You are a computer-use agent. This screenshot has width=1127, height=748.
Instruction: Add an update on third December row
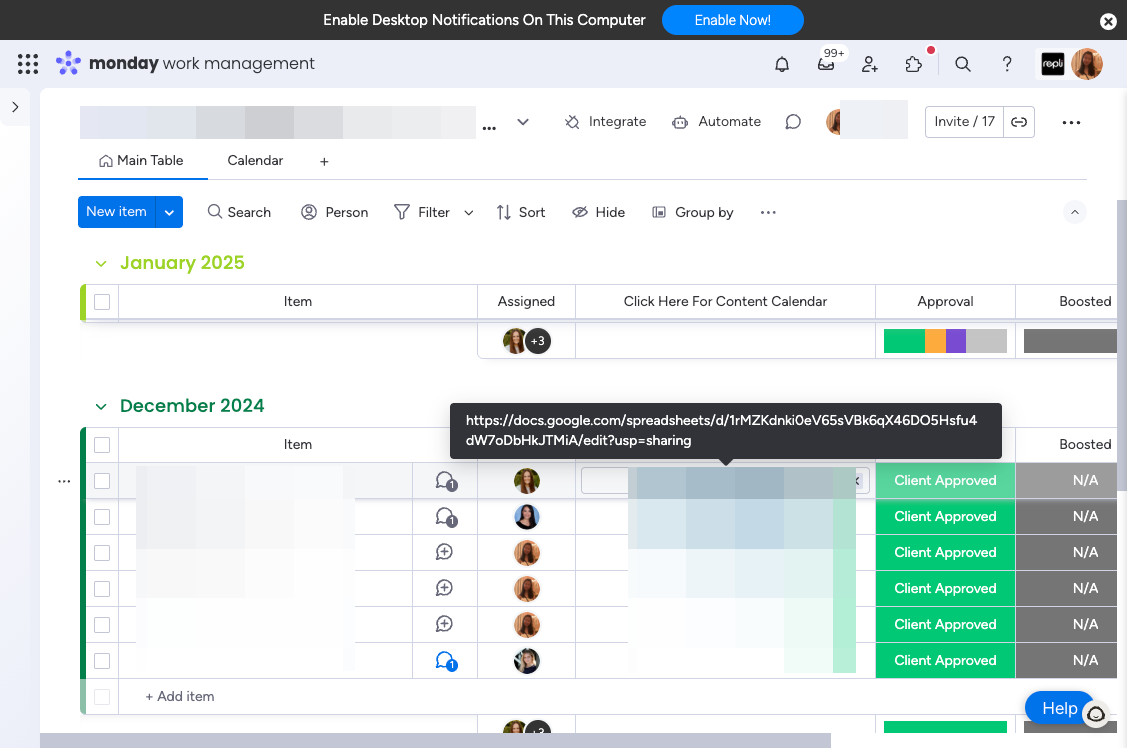pos(444,552)
